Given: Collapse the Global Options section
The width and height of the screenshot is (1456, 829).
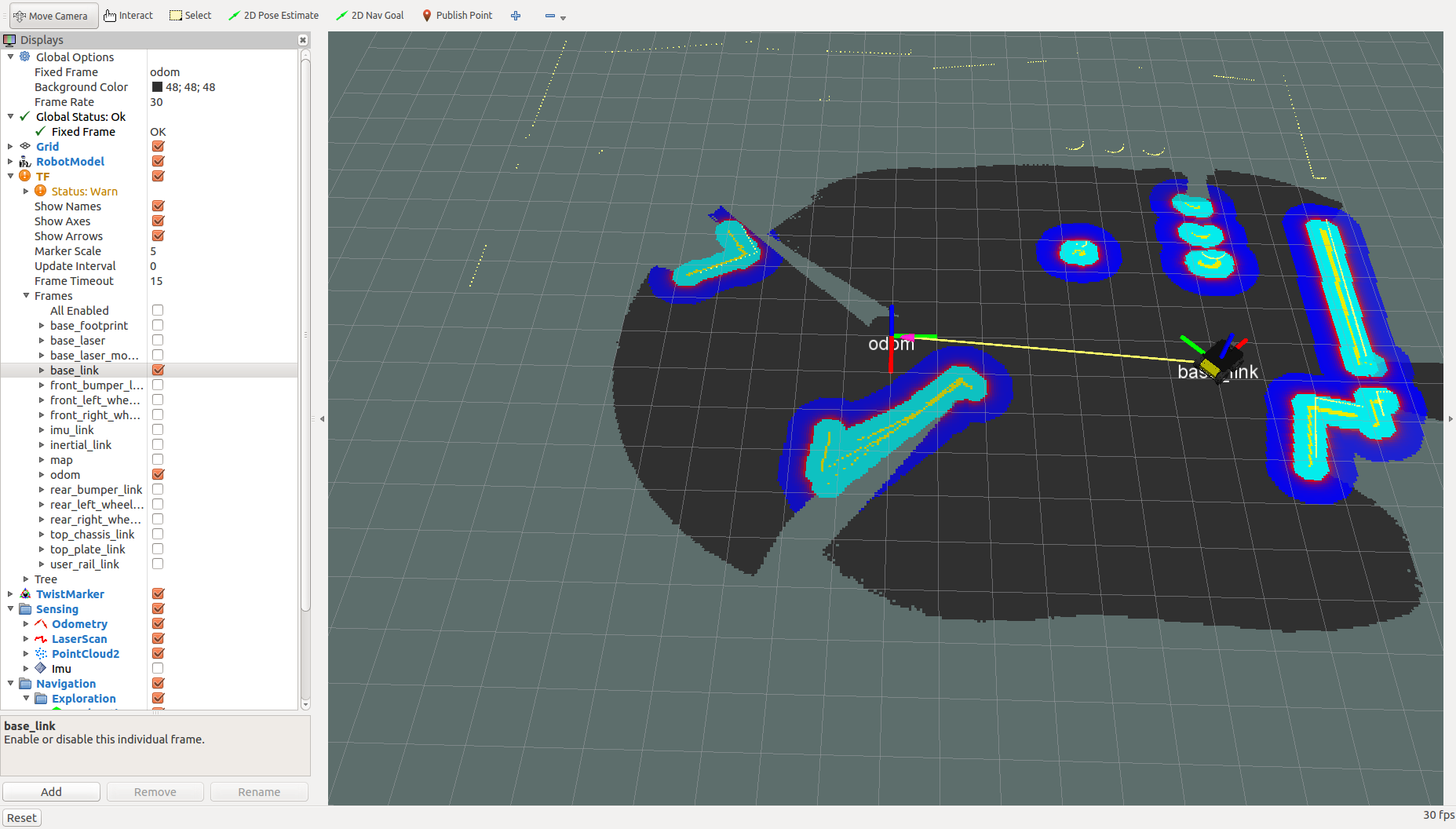Looking at the screenshot, I should point(10,57).
